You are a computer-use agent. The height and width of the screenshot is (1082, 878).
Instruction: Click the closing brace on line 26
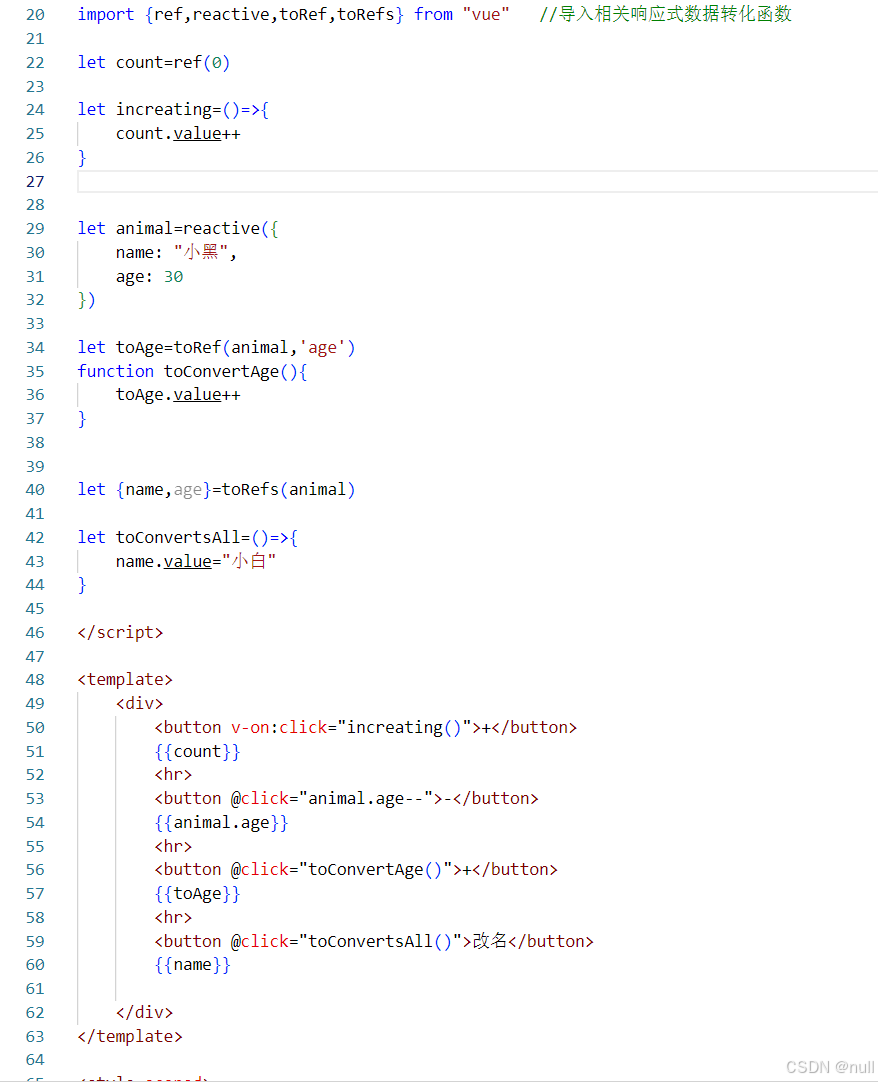[x=82, y=158]
